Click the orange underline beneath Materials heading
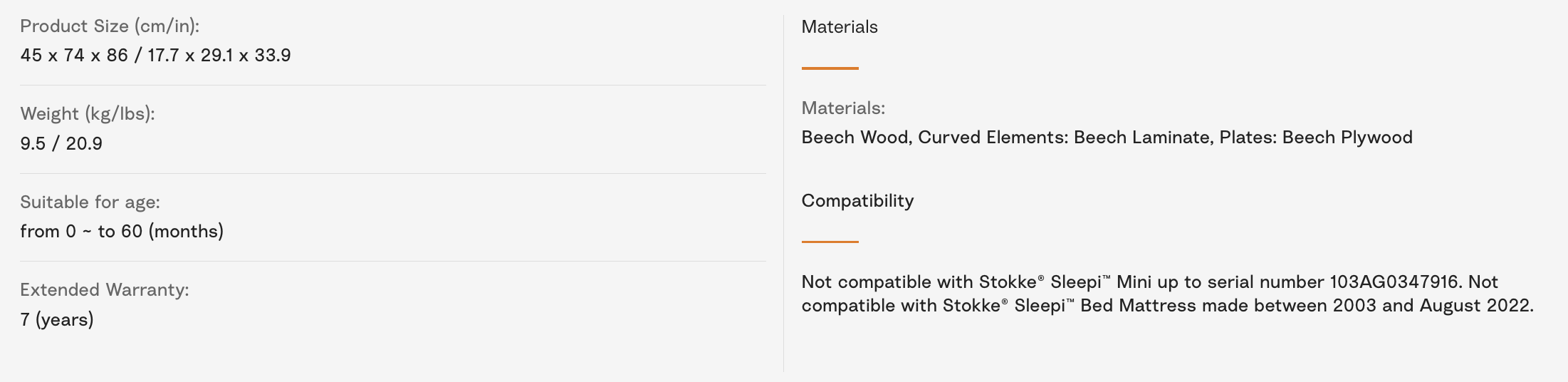 point(830,68)
